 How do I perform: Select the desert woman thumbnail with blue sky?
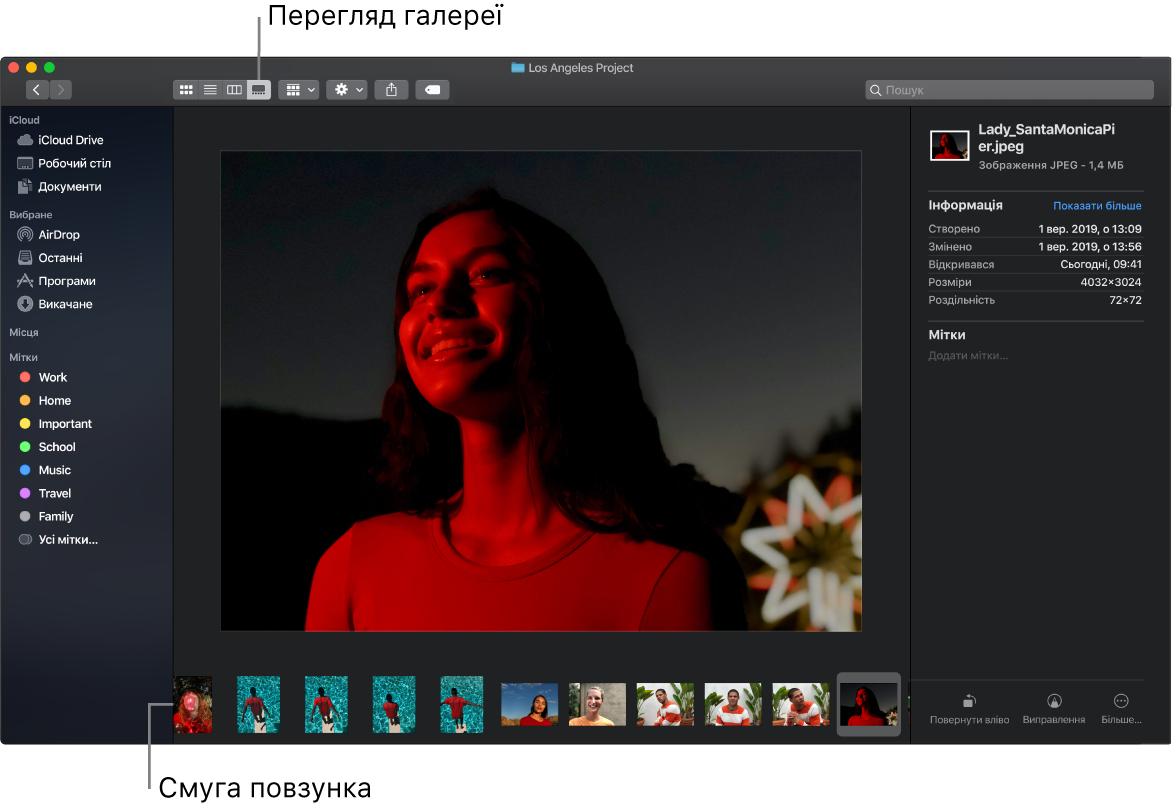pyautogui.click(x=529, y=704)
